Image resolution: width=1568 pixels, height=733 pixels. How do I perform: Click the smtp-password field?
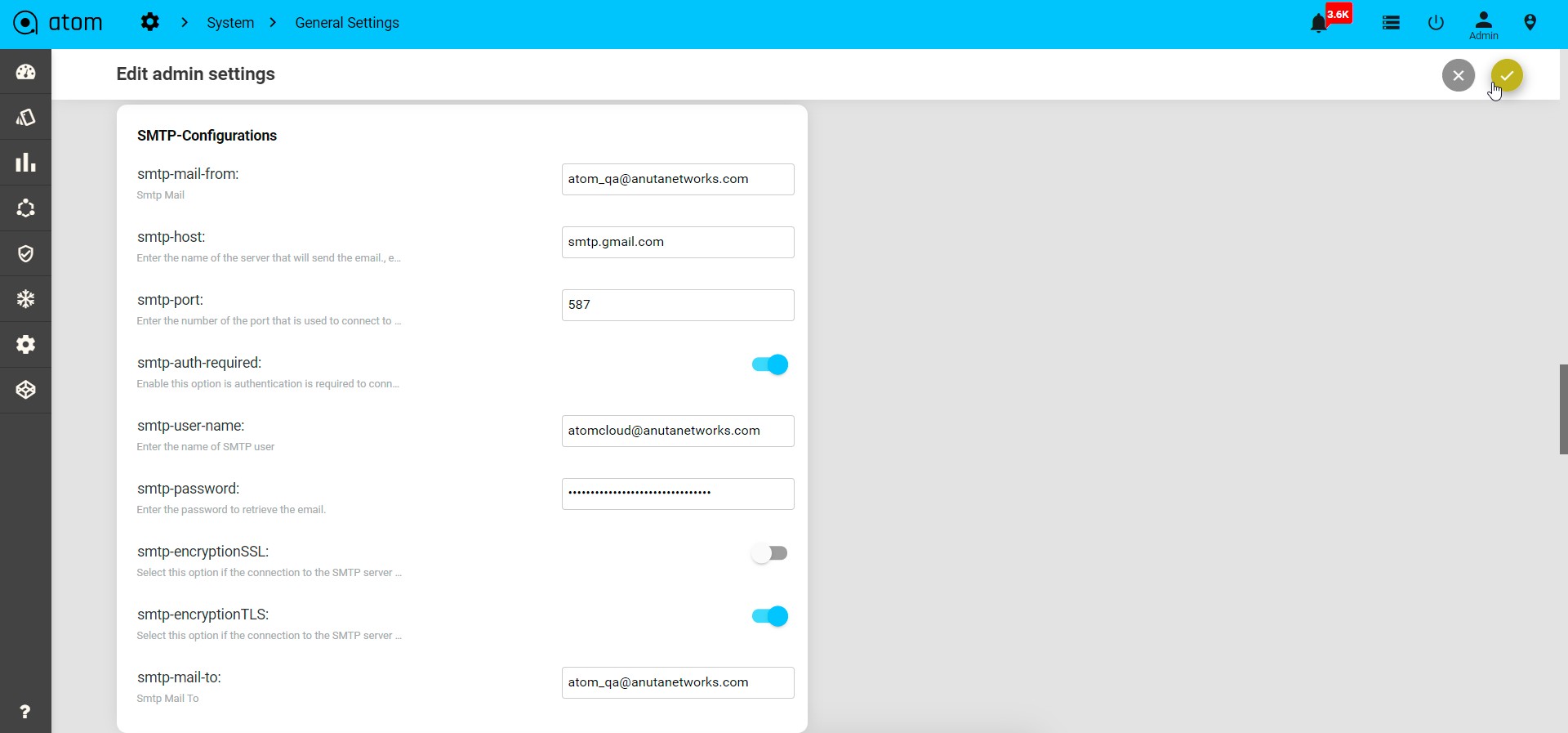(x=678, y=494)
